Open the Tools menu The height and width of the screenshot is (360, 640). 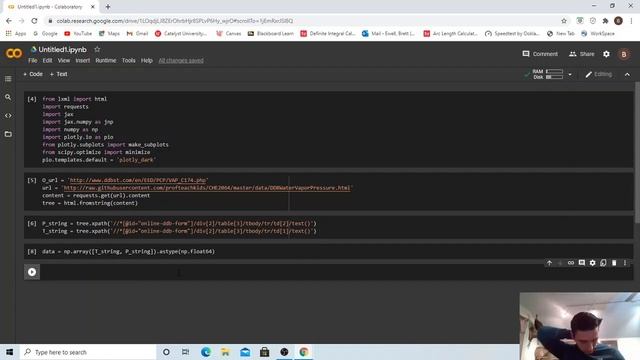pyautogui.click(x=128, y=60)
